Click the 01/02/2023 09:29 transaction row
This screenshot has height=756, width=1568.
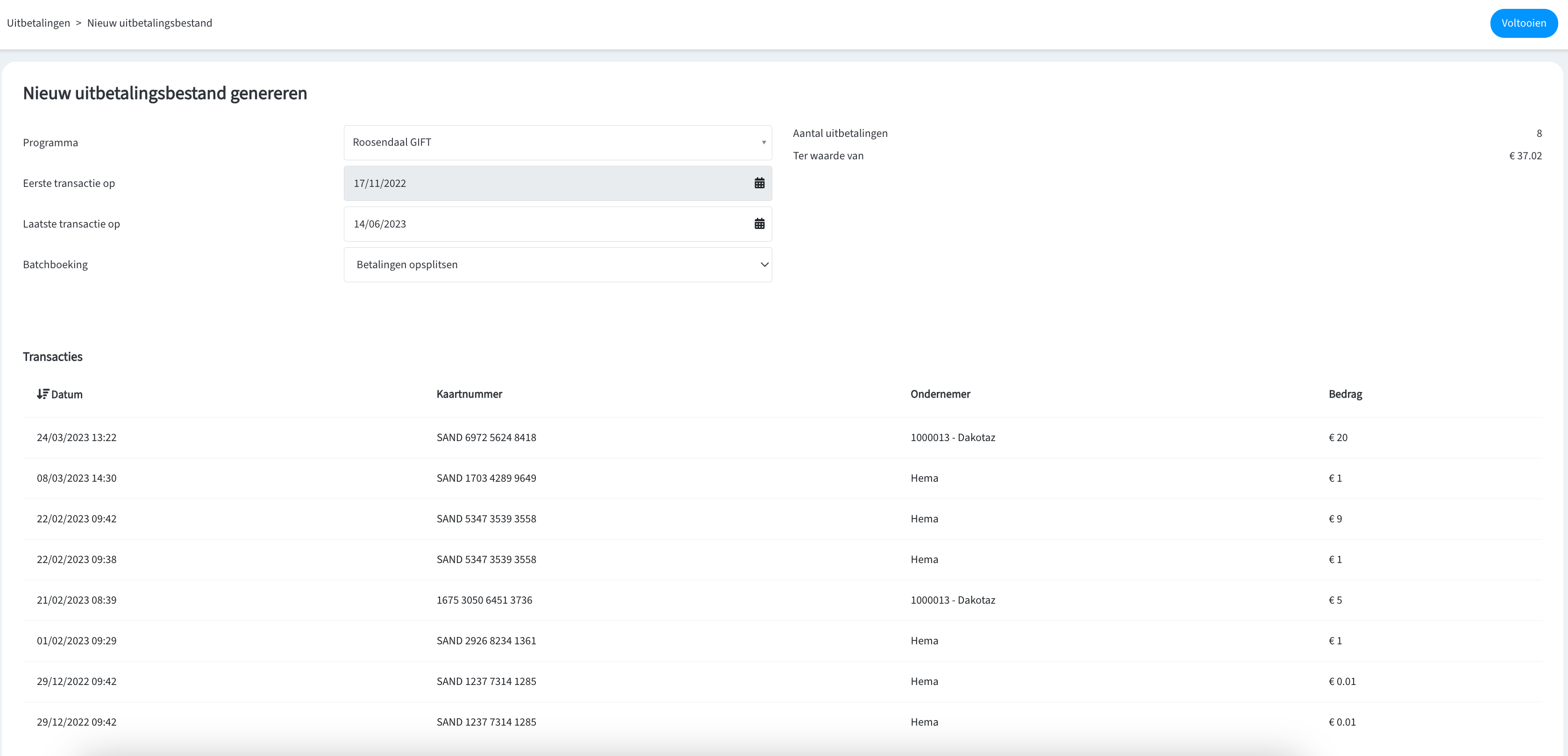pos(77,641)
